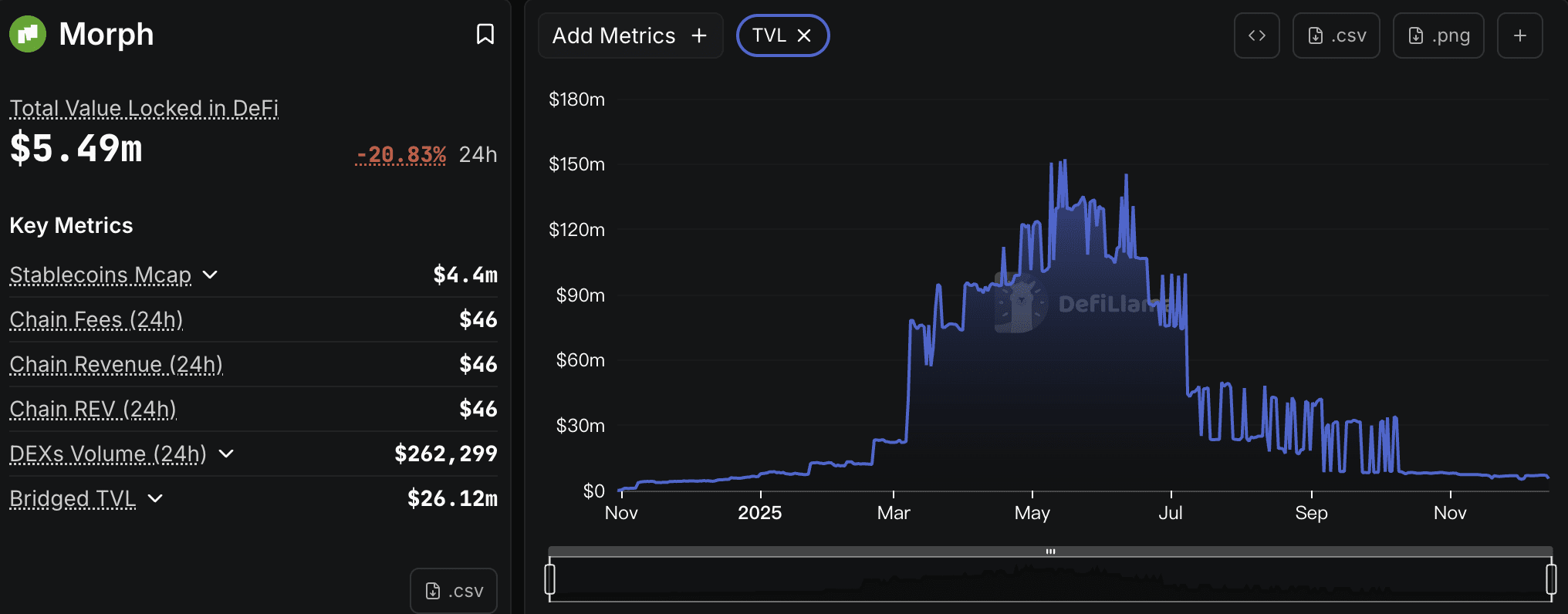Click the May label on chart axis

[x=1032, y=513]
